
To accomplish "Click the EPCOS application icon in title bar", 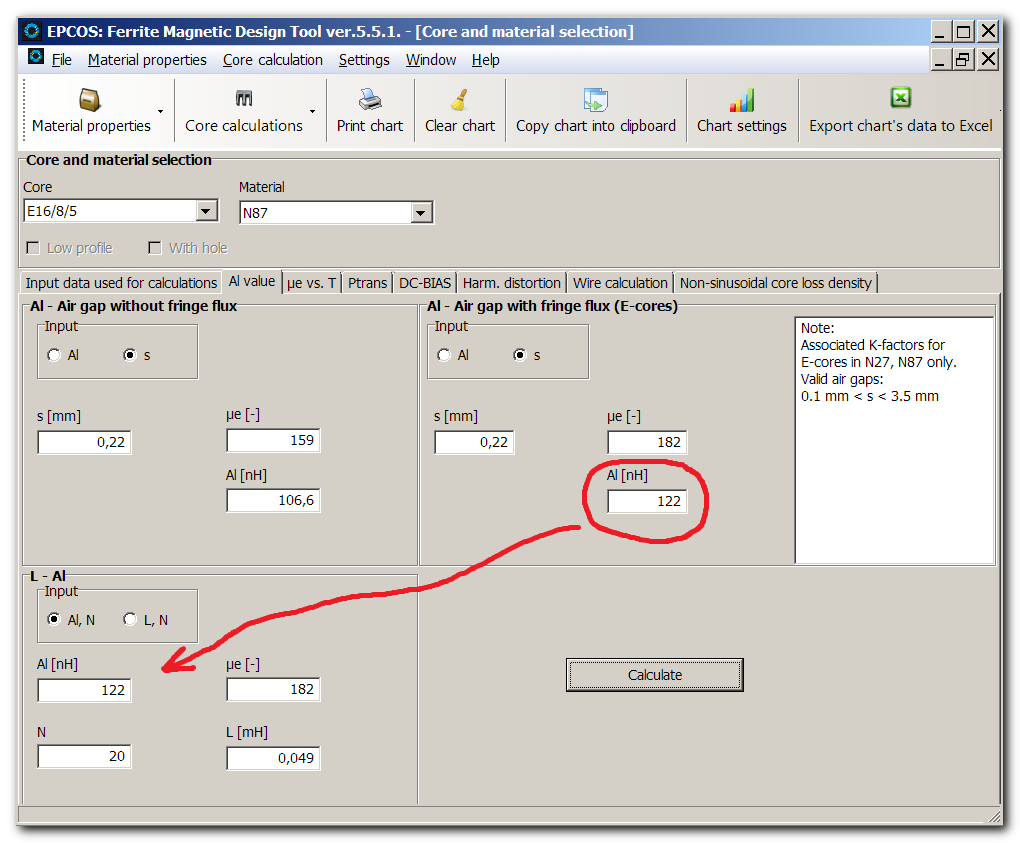I will coord(31,31).
